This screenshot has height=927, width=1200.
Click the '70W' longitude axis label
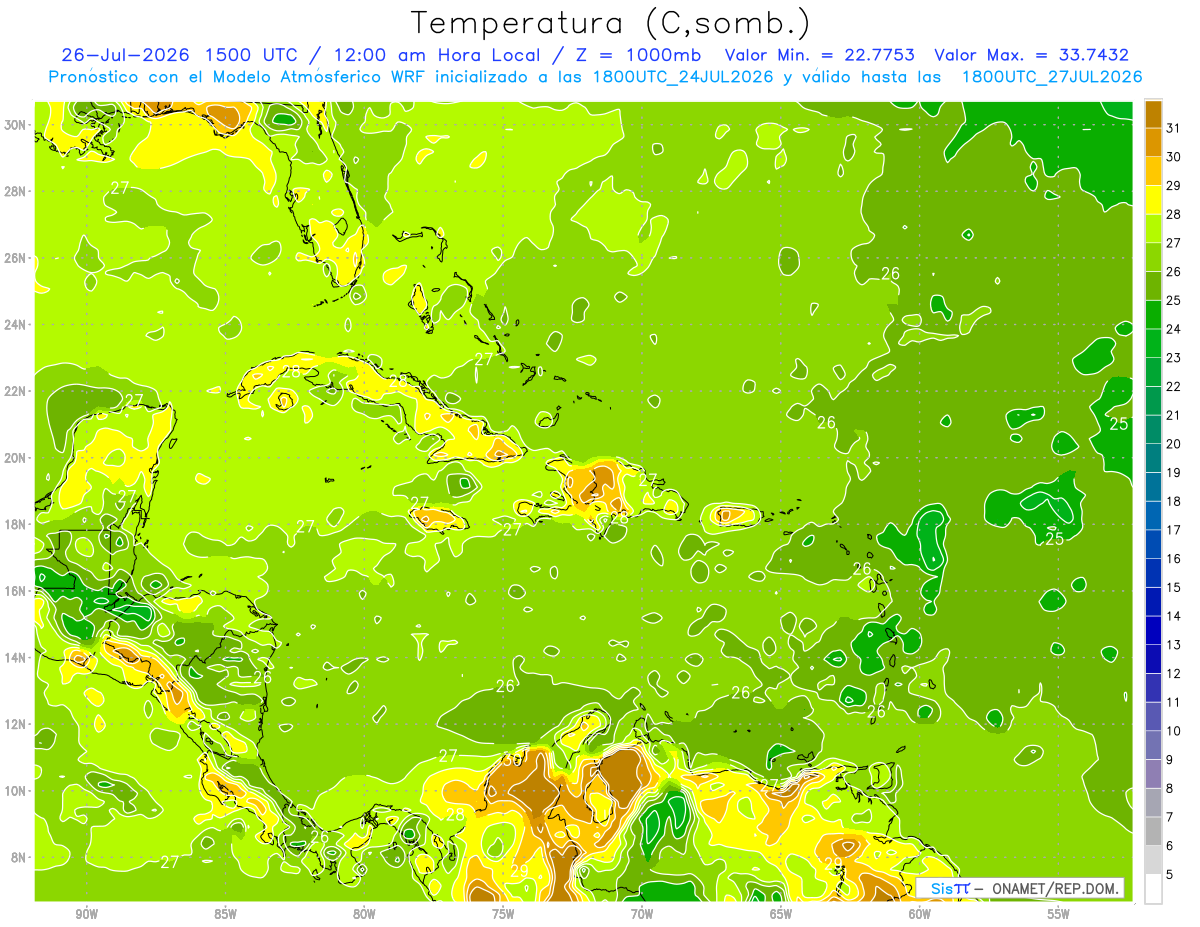(x=642, y=914)
